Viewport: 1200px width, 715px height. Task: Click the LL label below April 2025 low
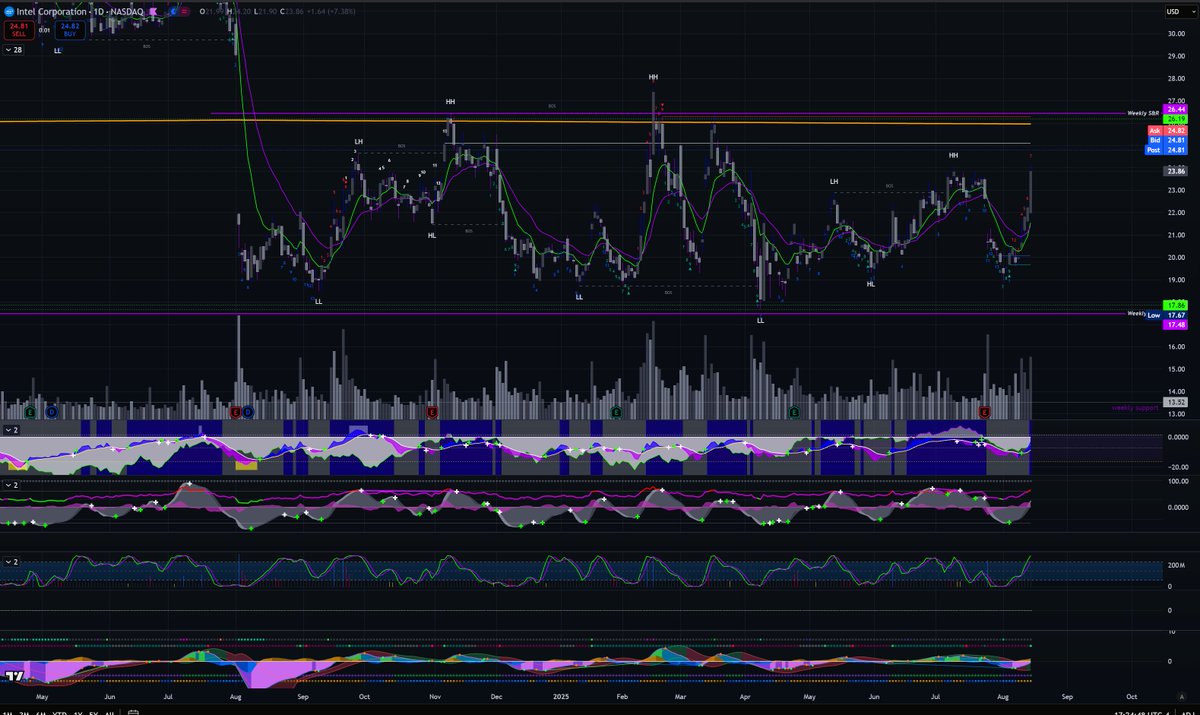coord(760,321)
